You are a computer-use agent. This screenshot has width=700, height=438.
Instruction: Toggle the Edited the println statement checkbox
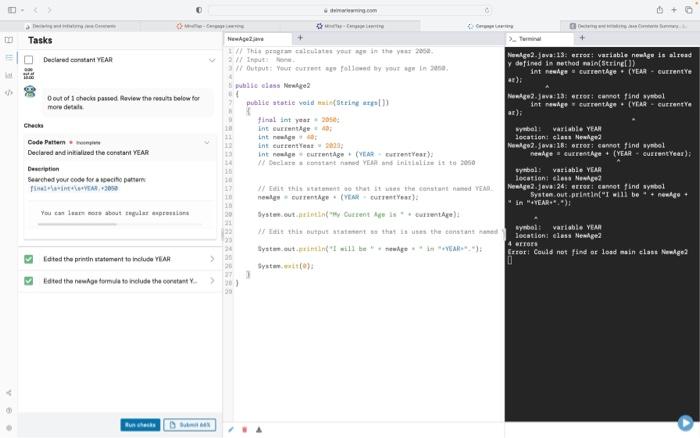click(29, 259)
